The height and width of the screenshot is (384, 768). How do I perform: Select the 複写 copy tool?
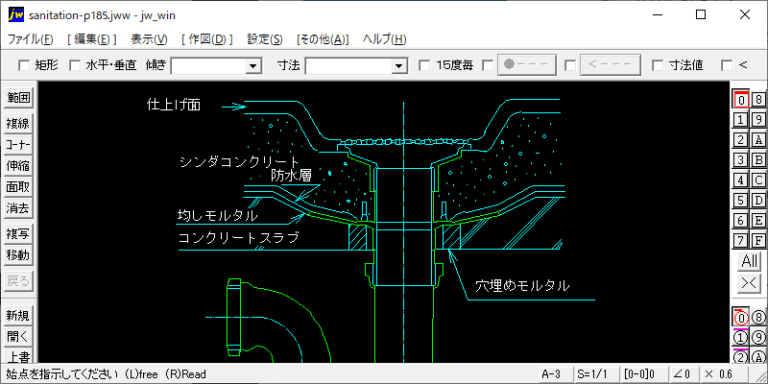18,234
